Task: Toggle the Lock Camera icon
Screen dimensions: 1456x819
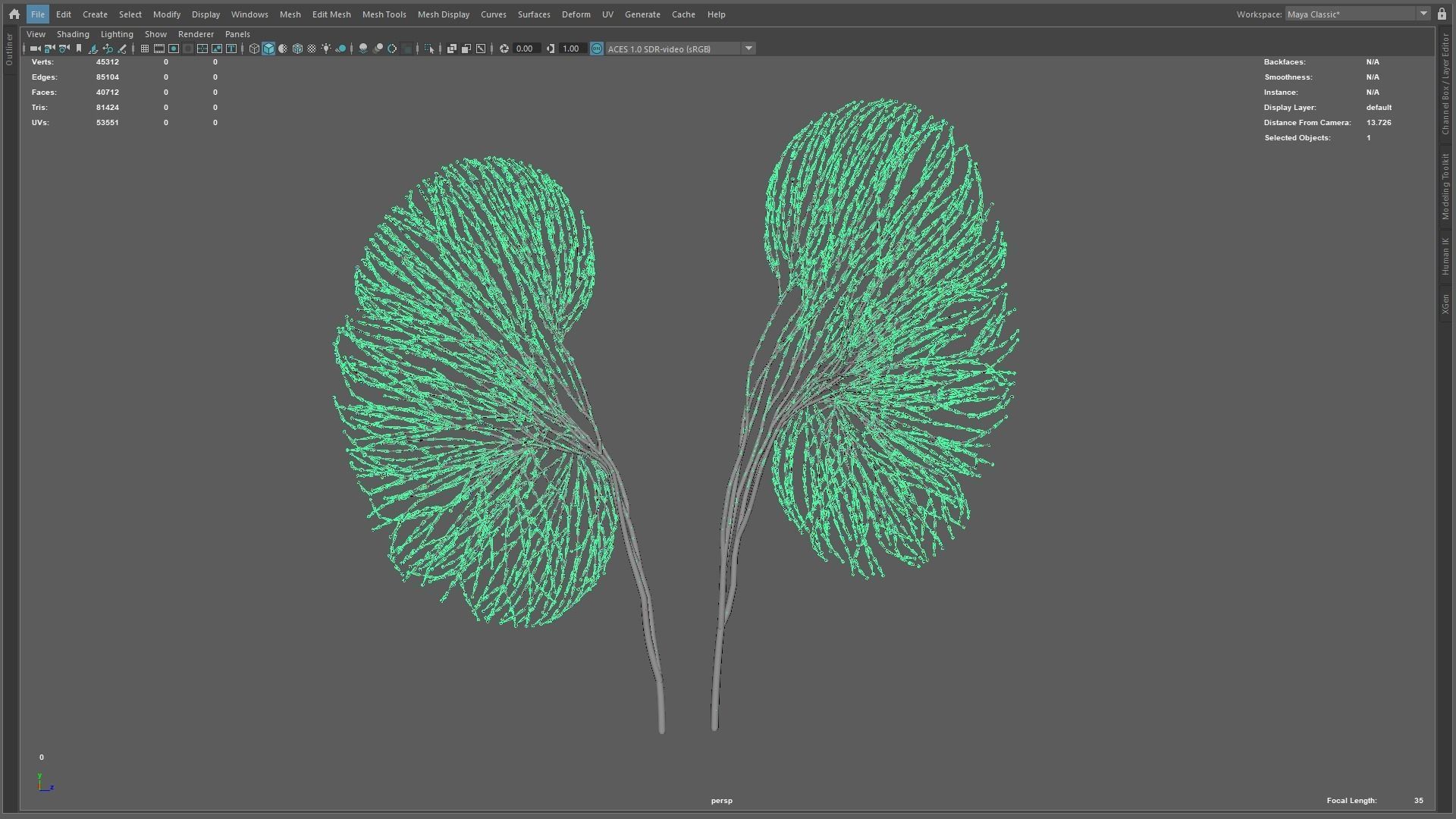Action: pos(49,49)
